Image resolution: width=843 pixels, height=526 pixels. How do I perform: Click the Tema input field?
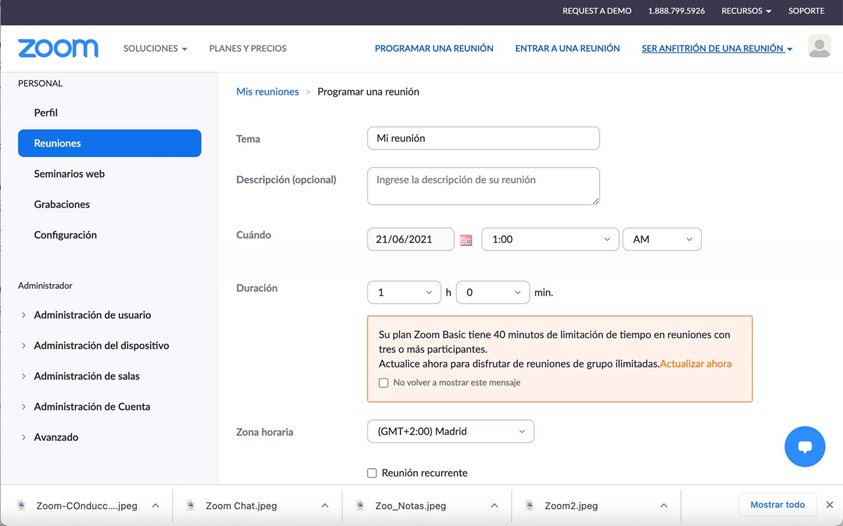pos(483,138)
